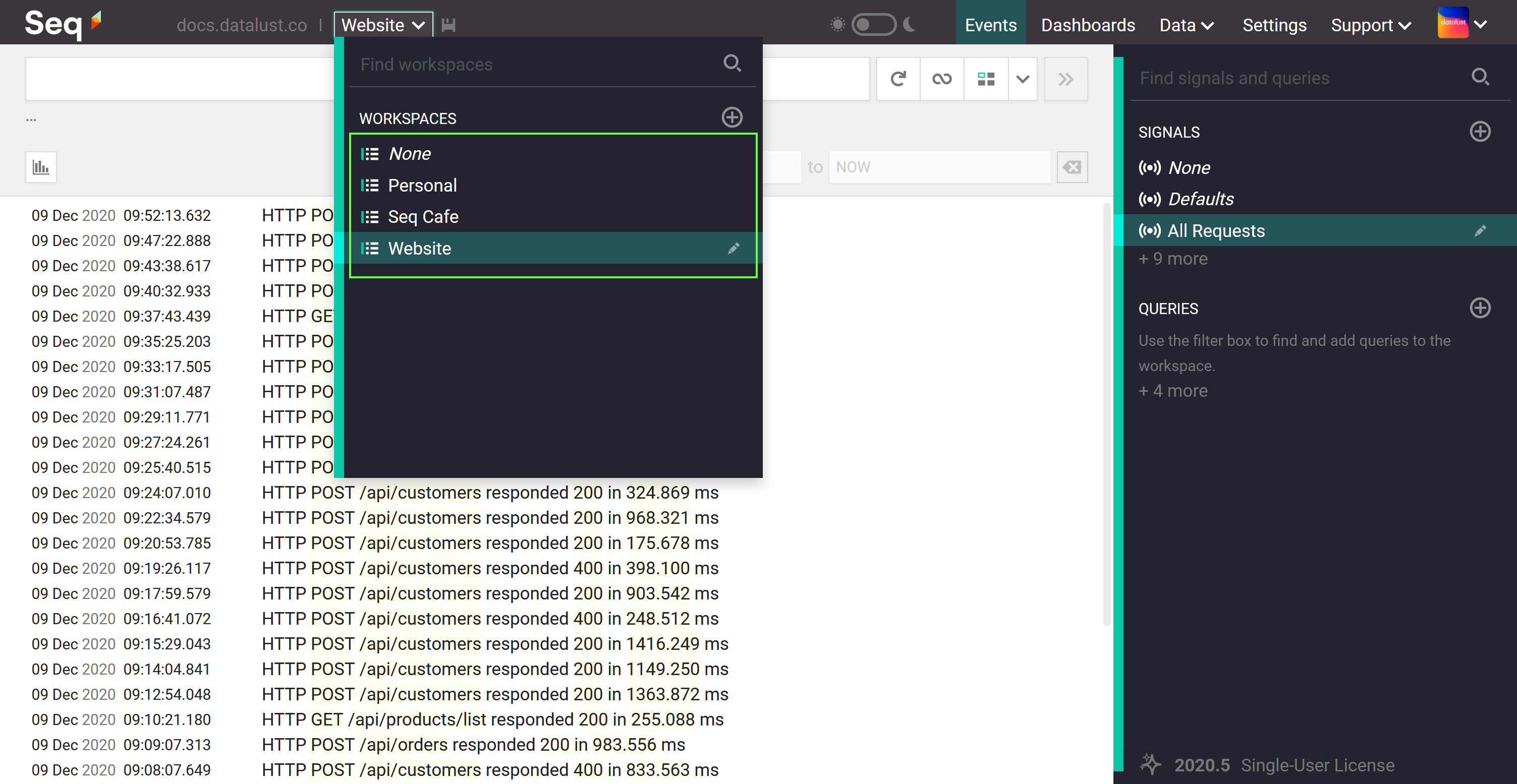The image size is (1517, 784).
Task: Switch to the Dashboards tab
Action: pyautogui.click(x=1087, y=25)
